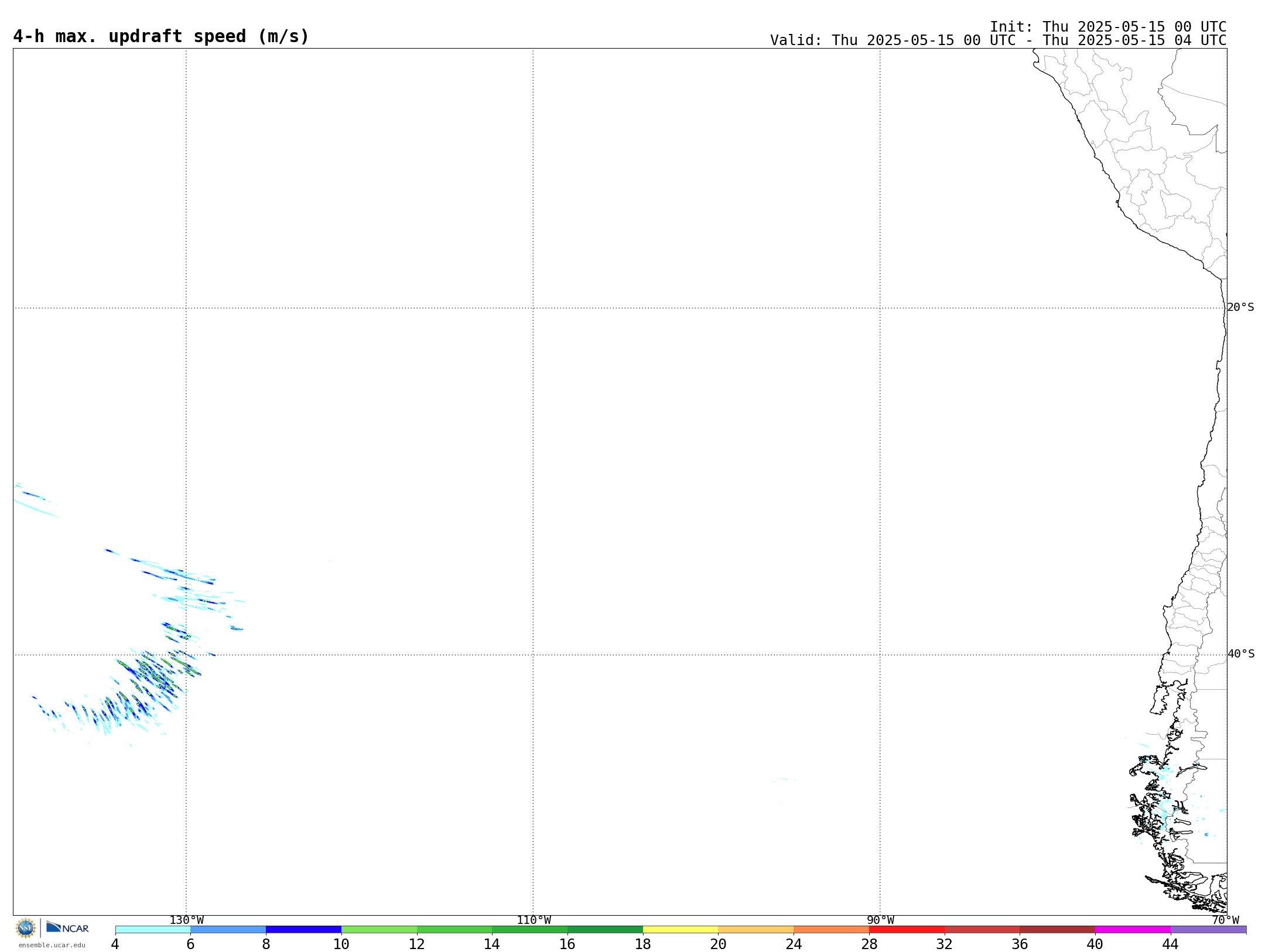Select the orange 24-28 colorbar swatch
Viewport: 1265px width, 952px height.
[x=831, y=930]
